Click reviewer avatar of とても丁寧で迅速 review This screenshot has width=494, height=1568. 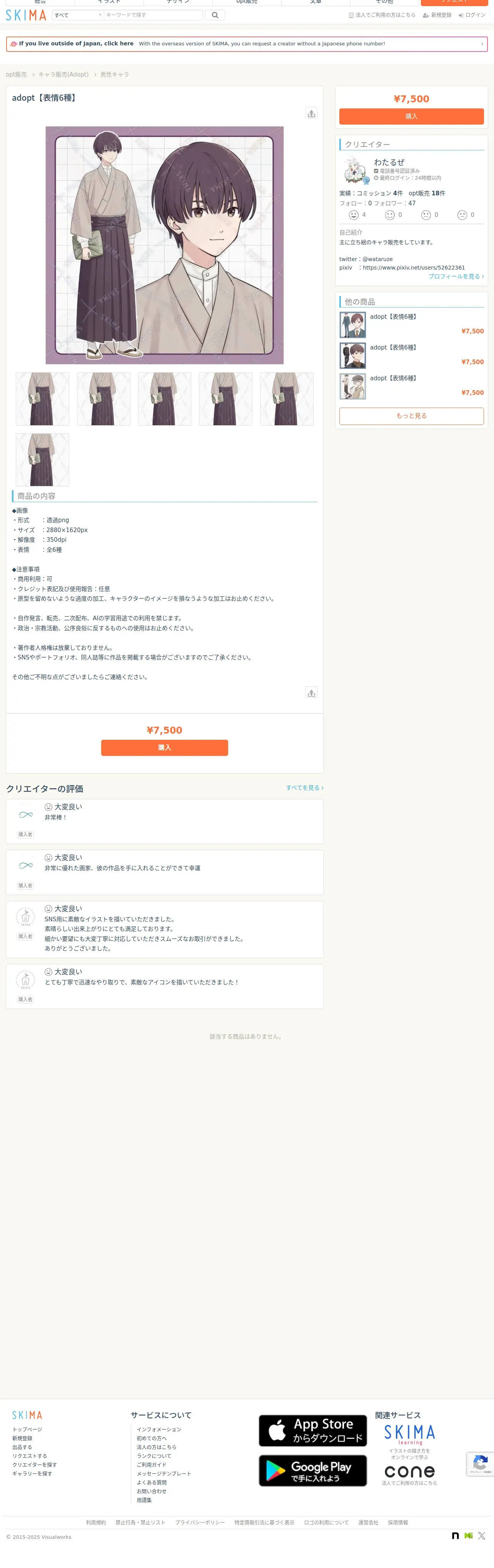click(x=25, y=979)
